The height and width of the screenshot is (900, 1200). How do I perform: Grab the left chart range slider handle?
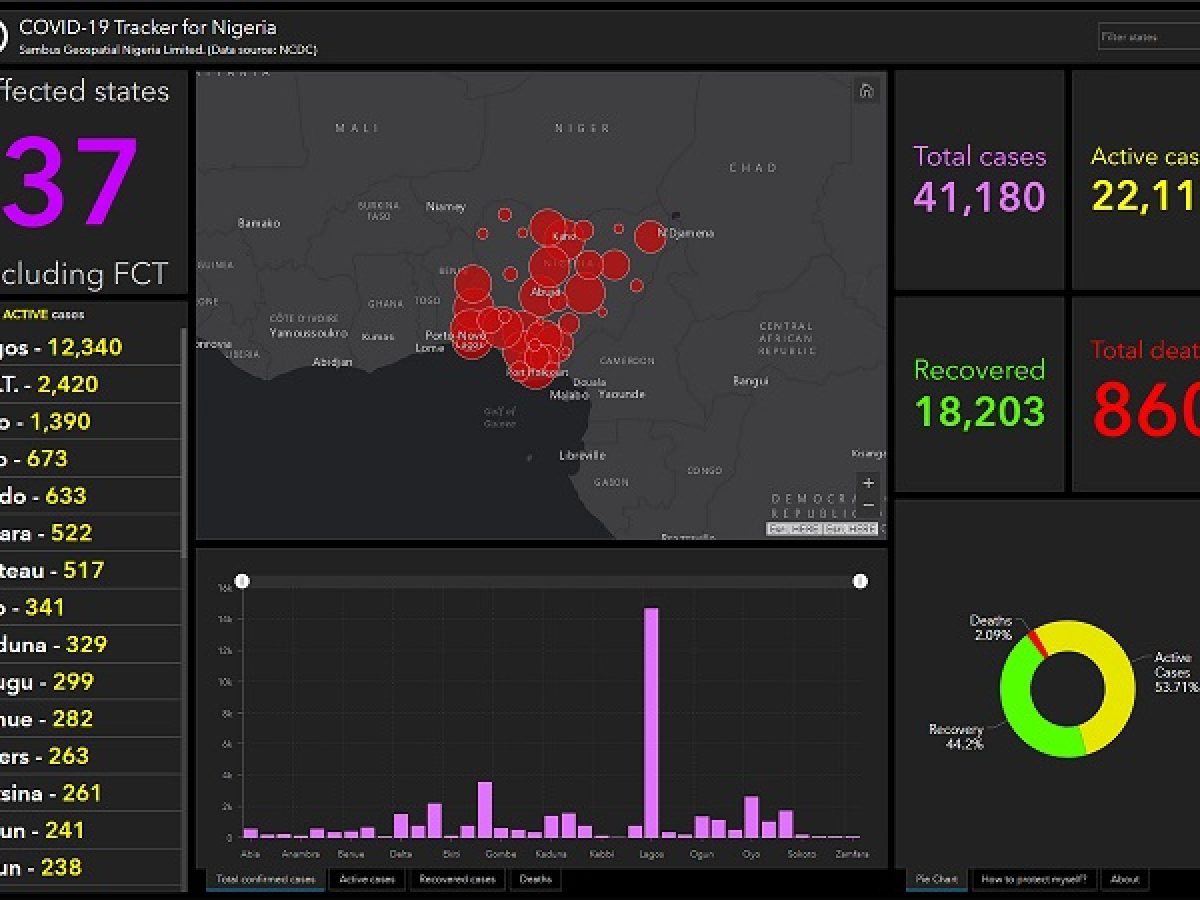coord(241,581)
